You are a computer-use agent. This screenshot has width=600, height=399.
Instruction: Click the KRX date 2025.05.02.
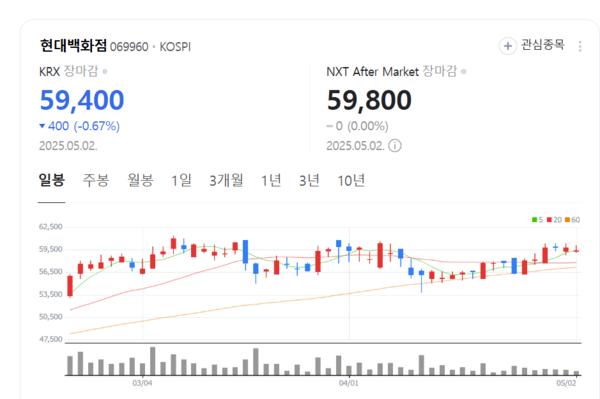pyautogui.click(x=68, y=146)
